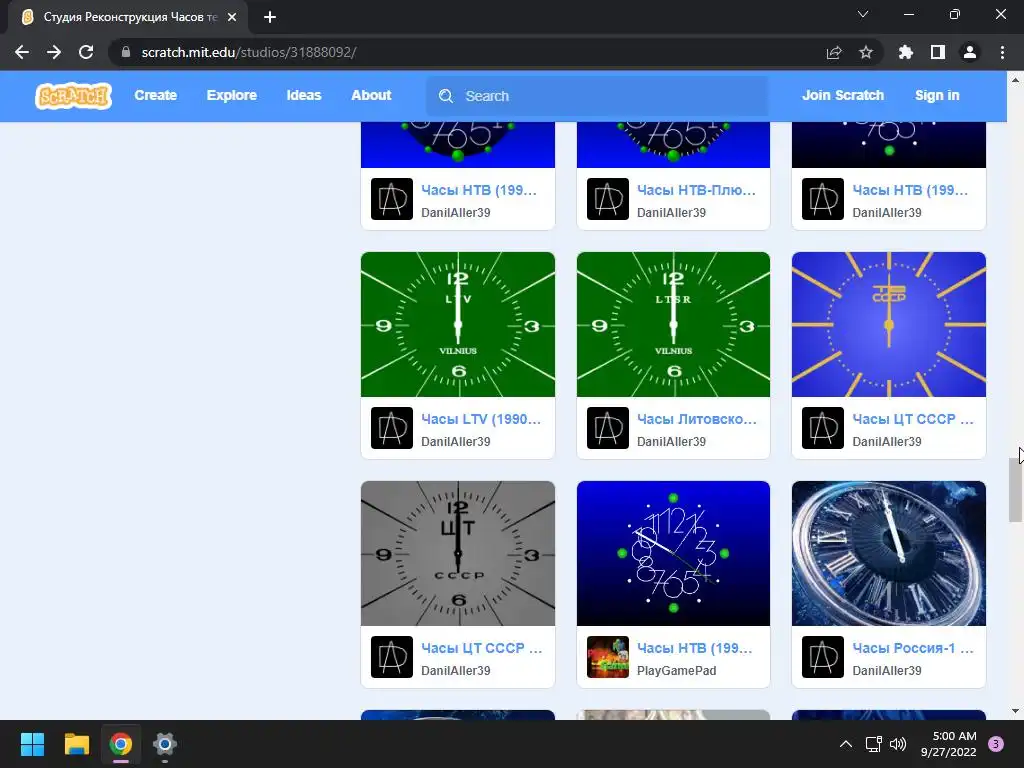Open the Windows Start menu
The width and height of the screenshot is (1024, 768).
pos(32,744)
